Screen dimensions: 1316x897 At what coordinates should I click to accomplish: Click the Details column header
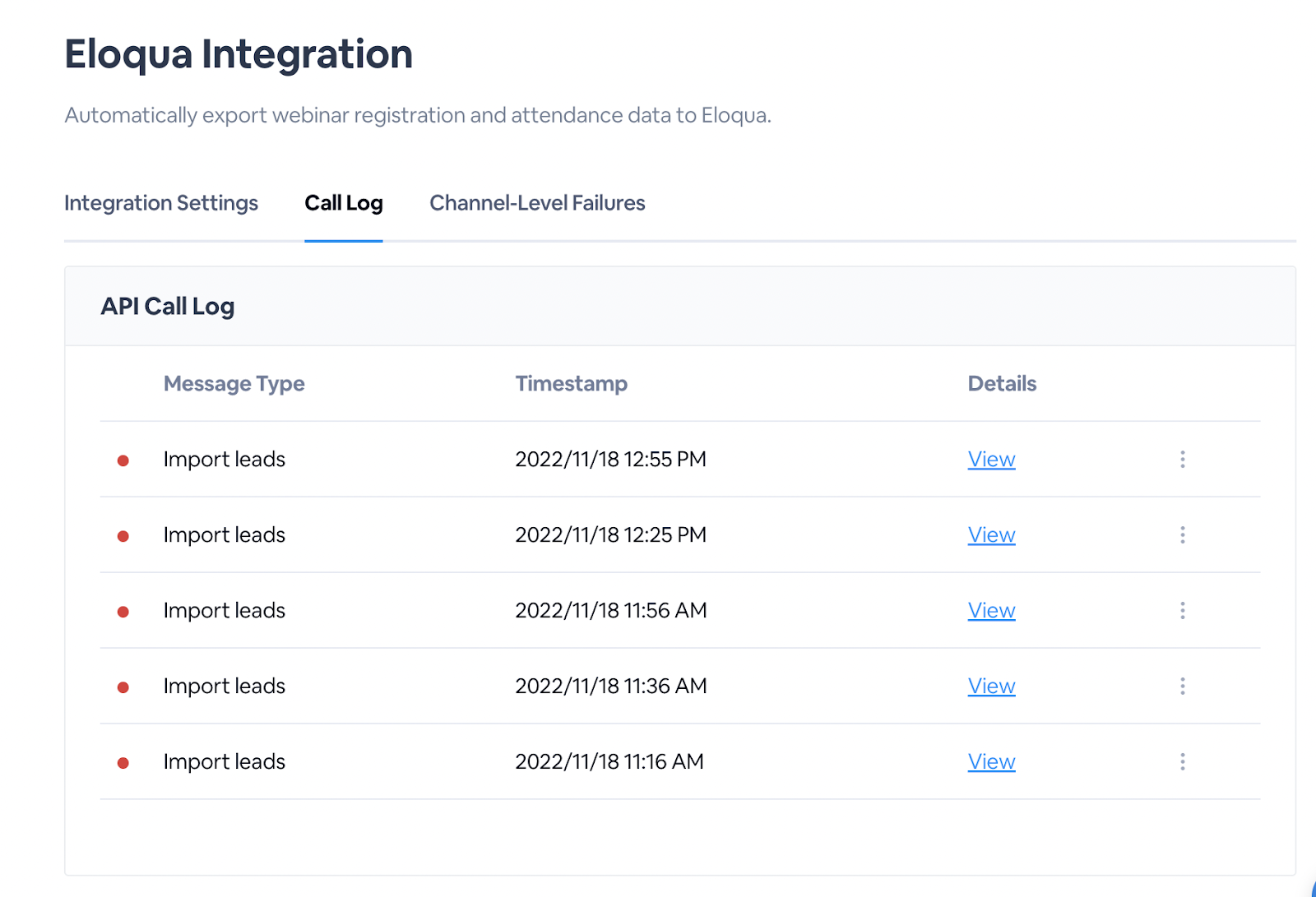[x=1002, y=384]
